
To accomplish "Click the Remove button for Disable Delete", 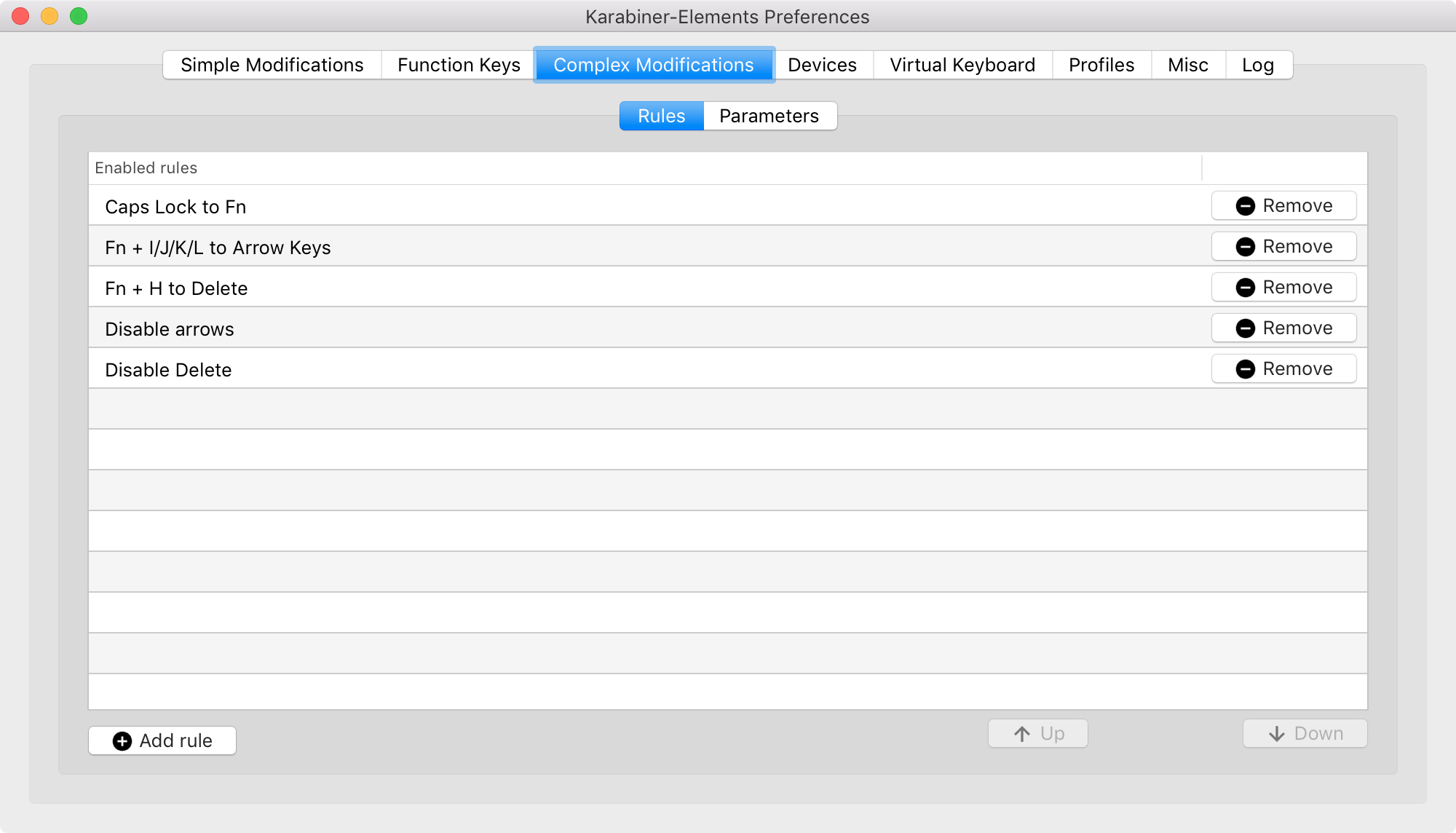I will tap(1284, 369).
